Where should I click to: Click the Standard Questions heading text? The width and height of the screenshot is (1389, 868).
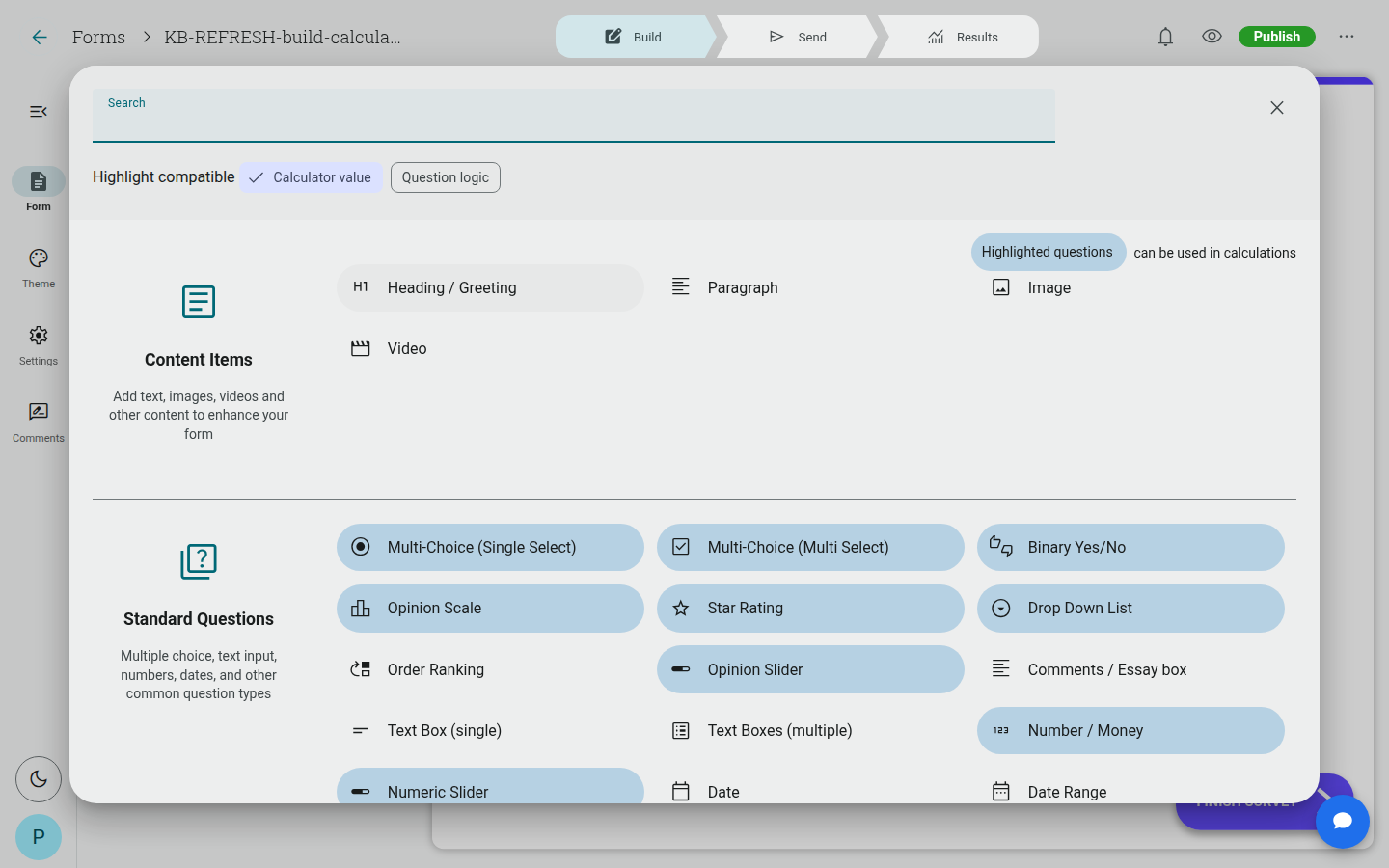click(199, 619)
